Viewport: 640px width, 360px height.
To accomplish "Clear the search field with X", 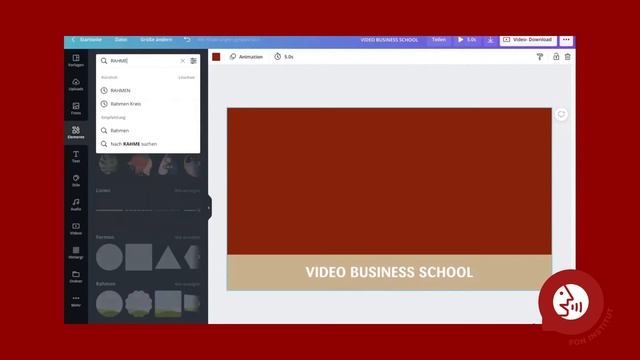I will point(182,61).
